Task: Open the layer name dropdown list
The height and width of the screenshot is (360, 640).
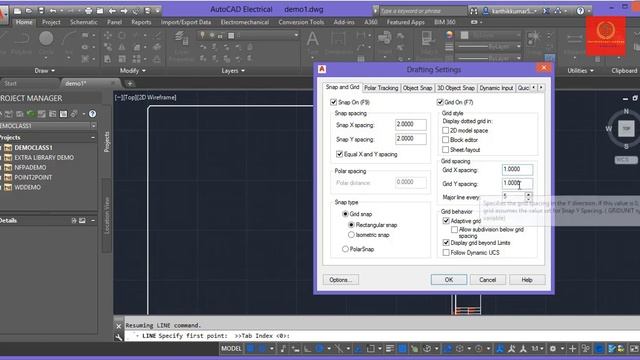Action: (x=296, y=36)
